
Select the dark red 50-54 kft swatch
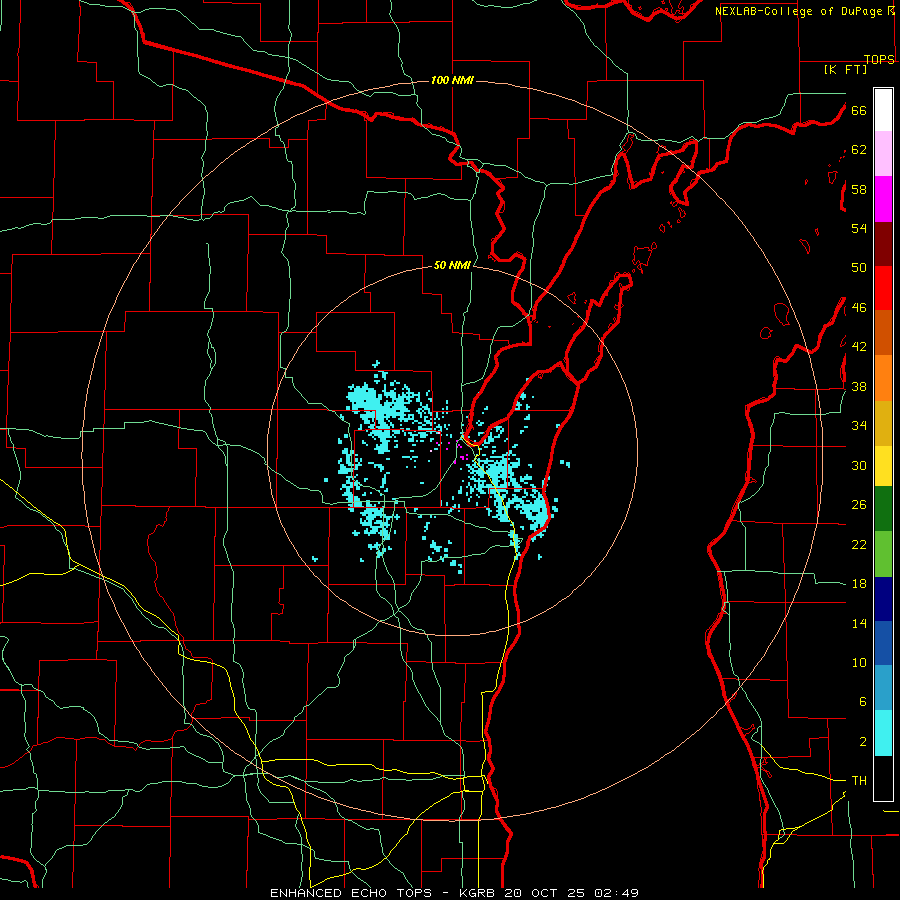pos(883,245)
